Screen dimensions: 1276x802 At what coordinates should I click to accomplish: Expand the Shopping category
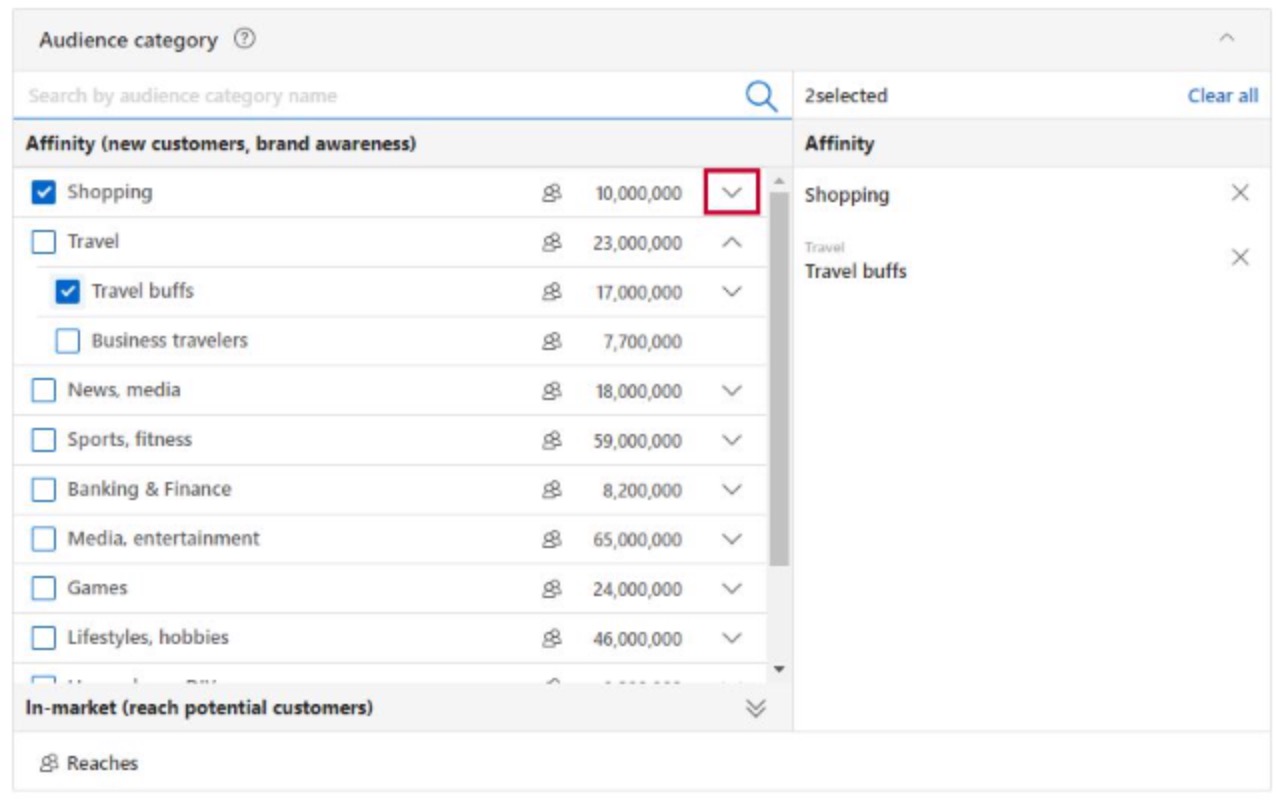tap(732, 193)
